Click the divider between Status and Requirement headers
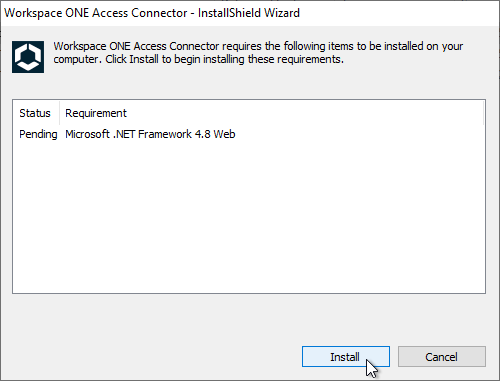The image size is (500, 381). (x=60, y=113)
